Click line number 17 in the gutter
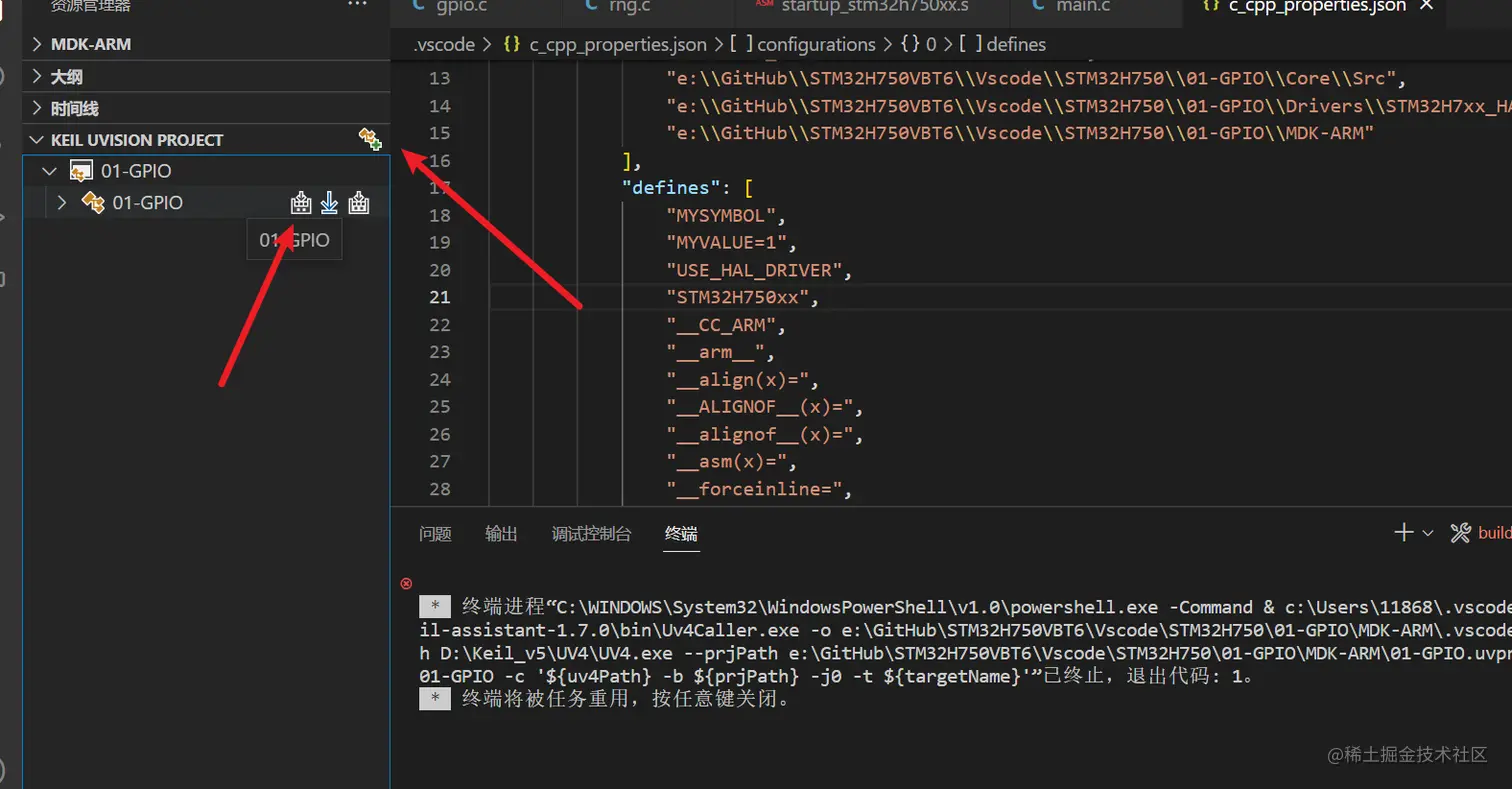Viewport: 1512px width, 789px height. tap(440, 188)
